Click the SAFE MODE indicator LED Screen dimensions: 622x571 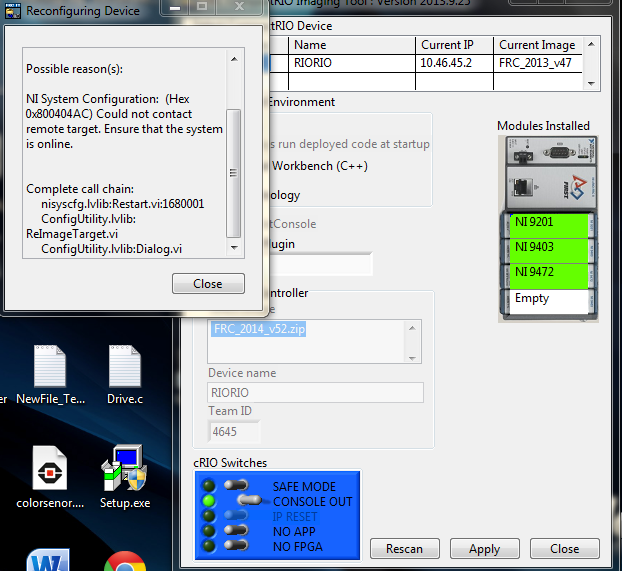pos(209,485)
